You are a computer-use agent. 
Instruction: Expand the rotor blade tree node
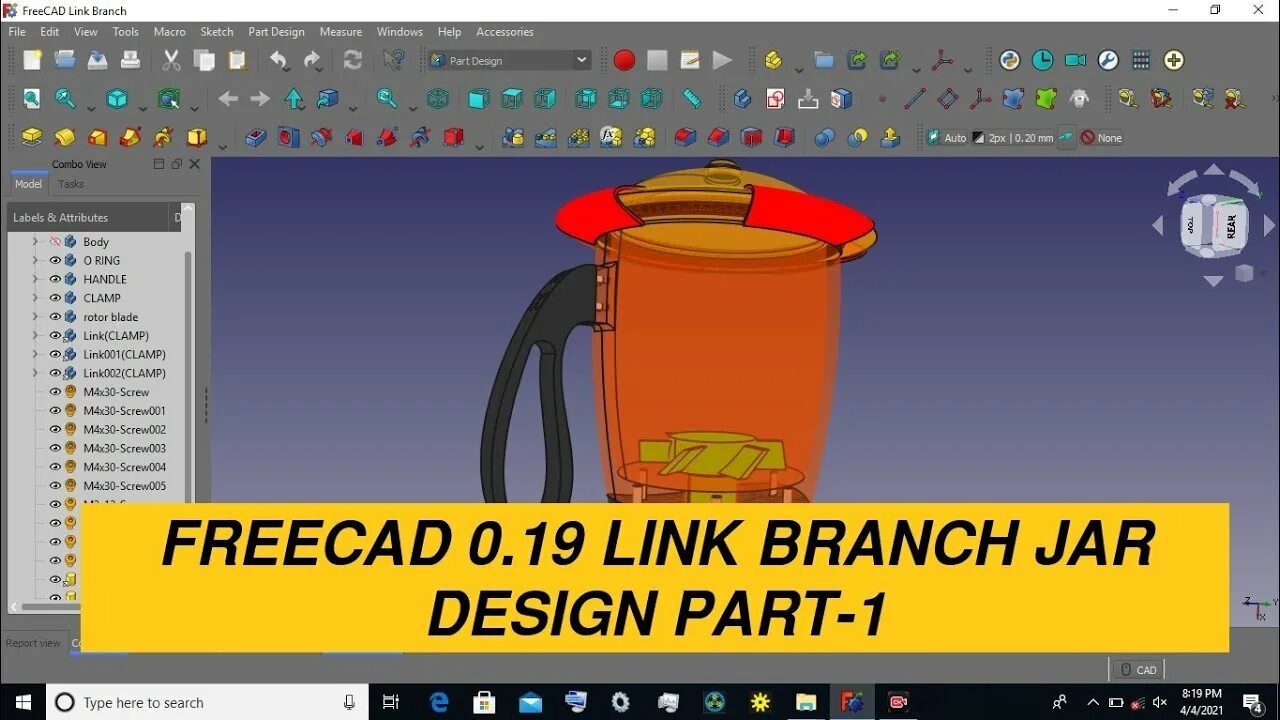pos(35,317)
